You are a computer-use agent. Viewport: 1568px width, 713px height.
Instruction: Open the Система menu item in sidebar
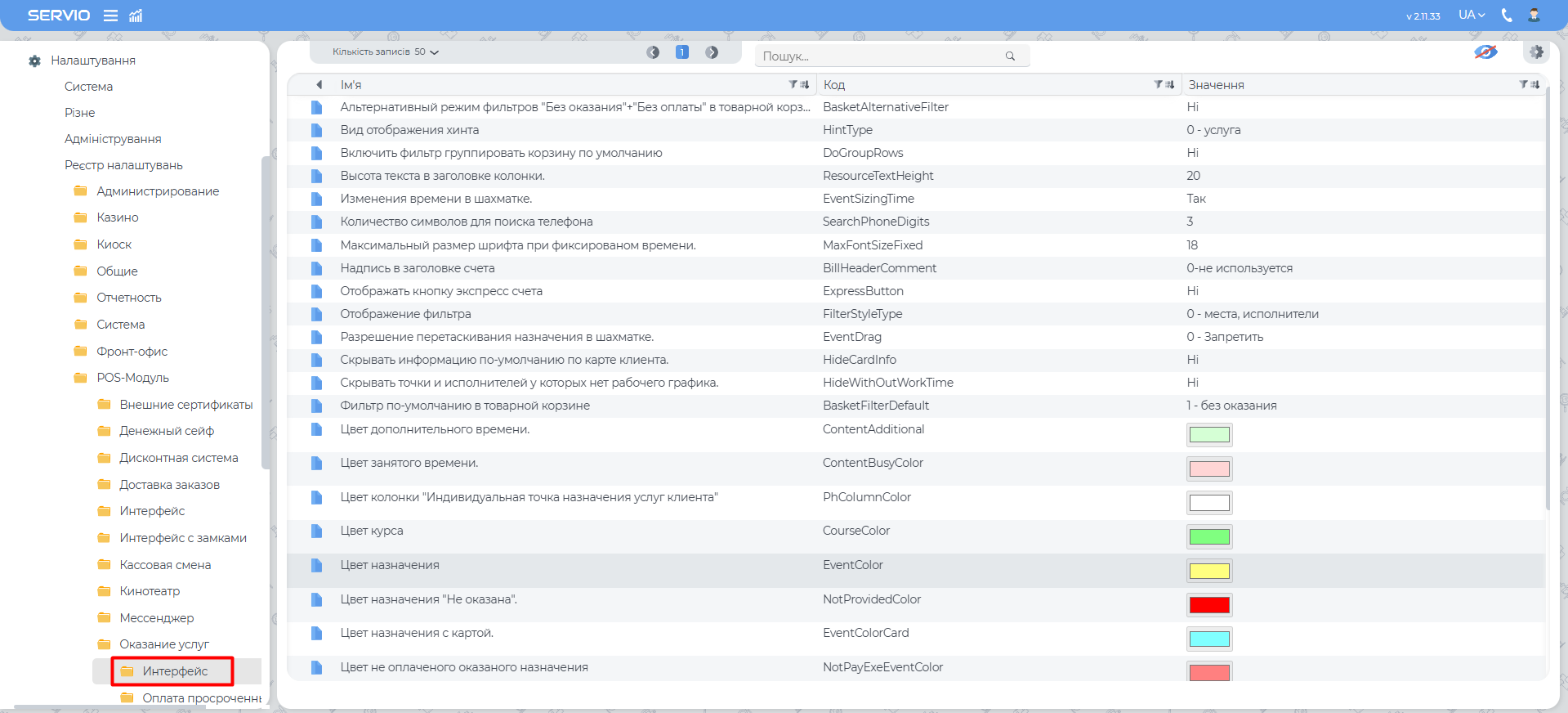(88, 87)
